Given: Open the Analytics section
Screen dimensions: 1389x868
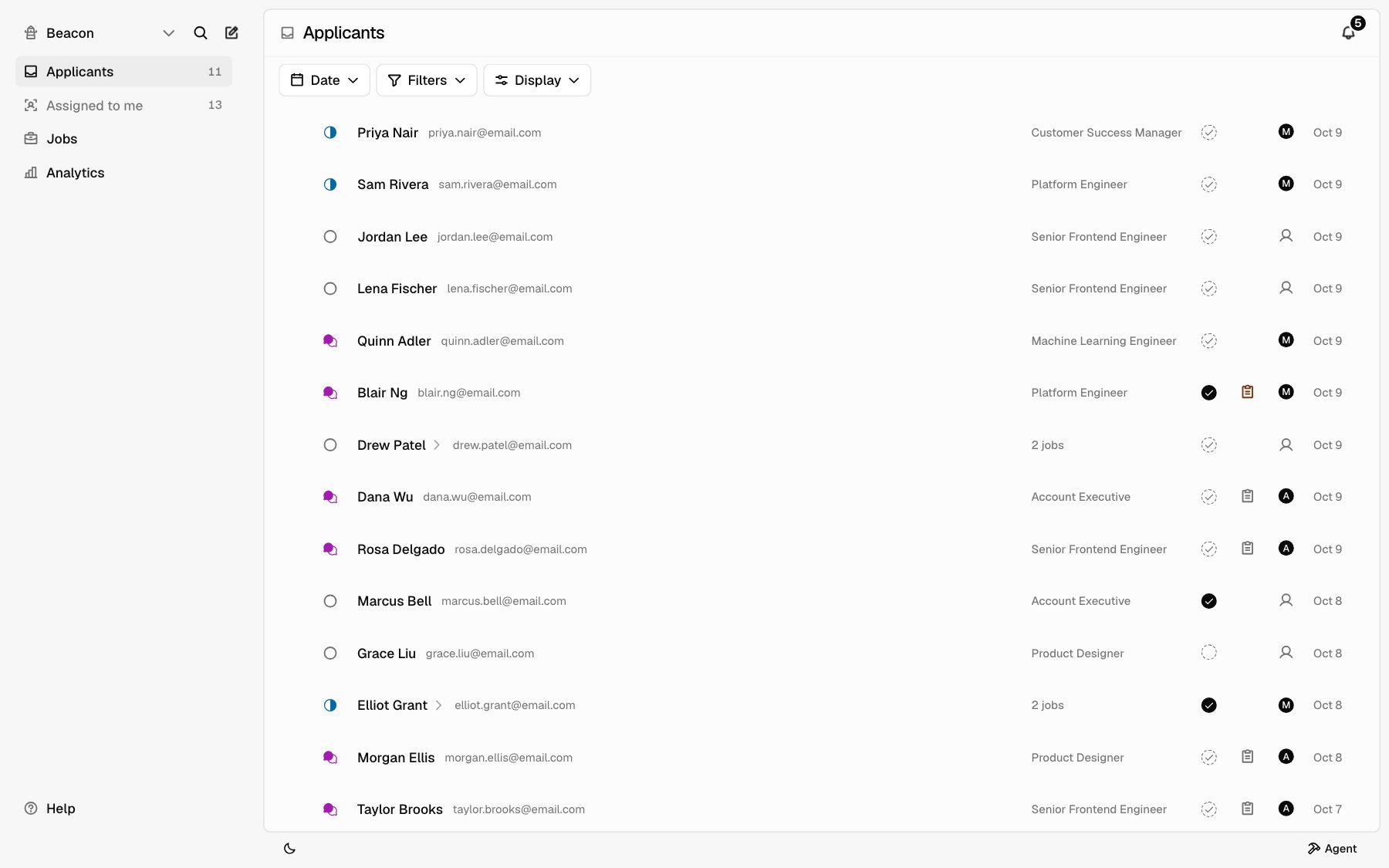Looking at the screenshot, I should 123,173.
